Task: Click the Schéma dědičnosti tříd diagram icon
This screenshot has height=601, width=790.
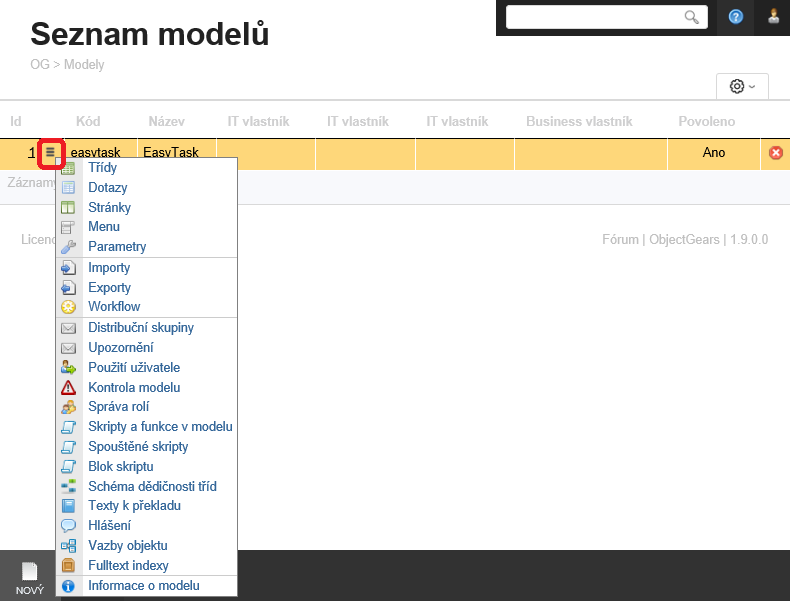Action: tap(68, 487)
